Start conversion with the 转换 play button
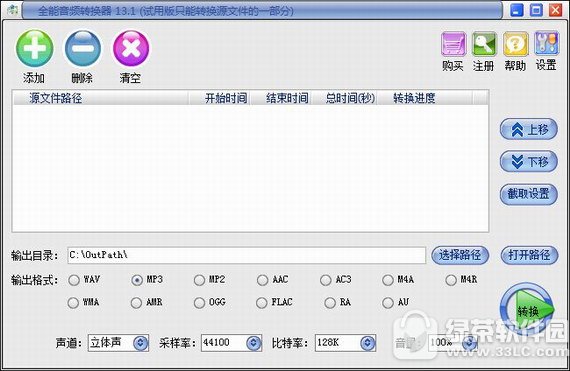Viewport: 570px width, 371px height. click(x=526, y=309)
